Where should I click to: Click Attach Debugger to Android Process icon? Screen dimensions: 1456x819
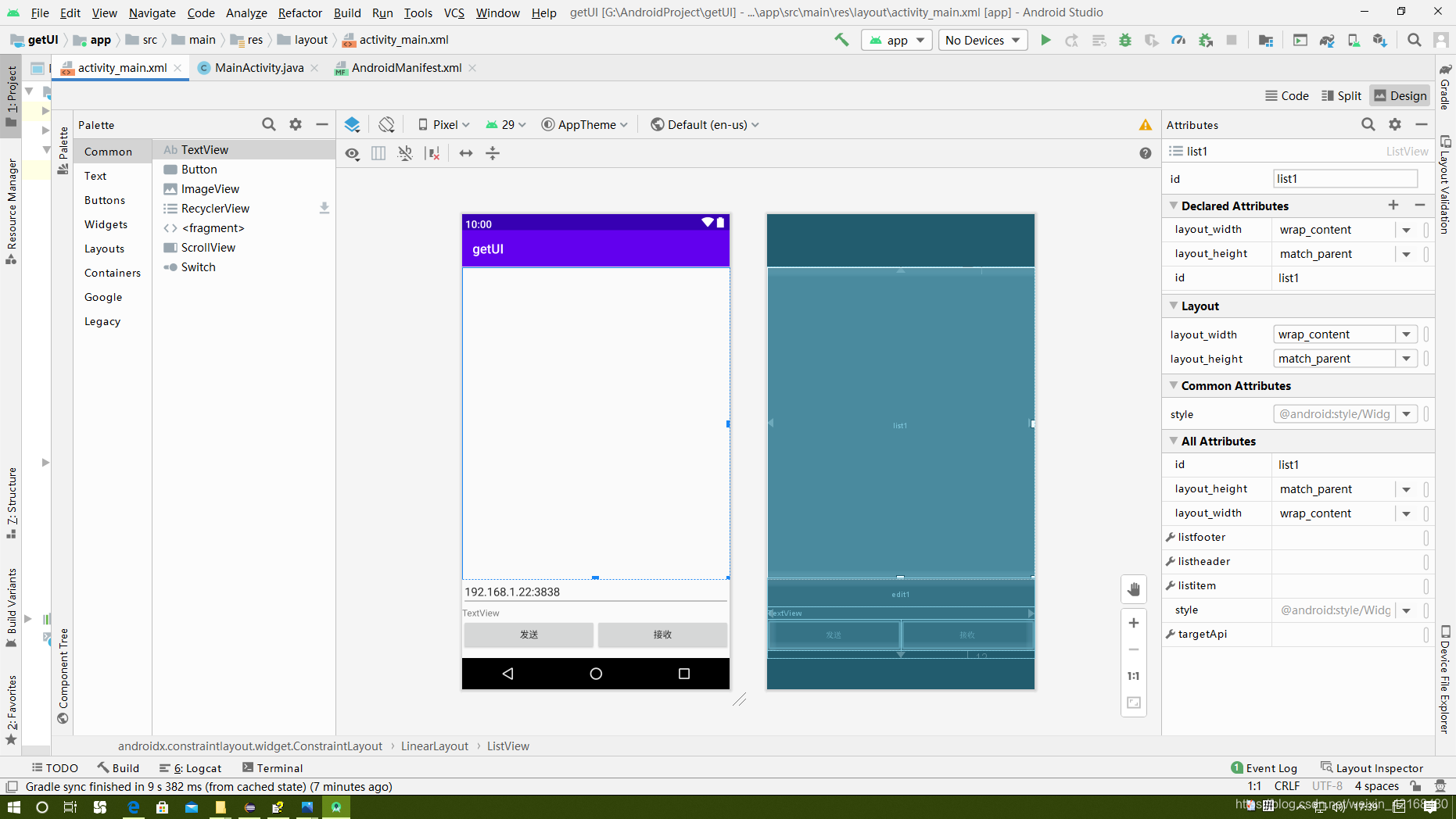[x=1205, y=40]
